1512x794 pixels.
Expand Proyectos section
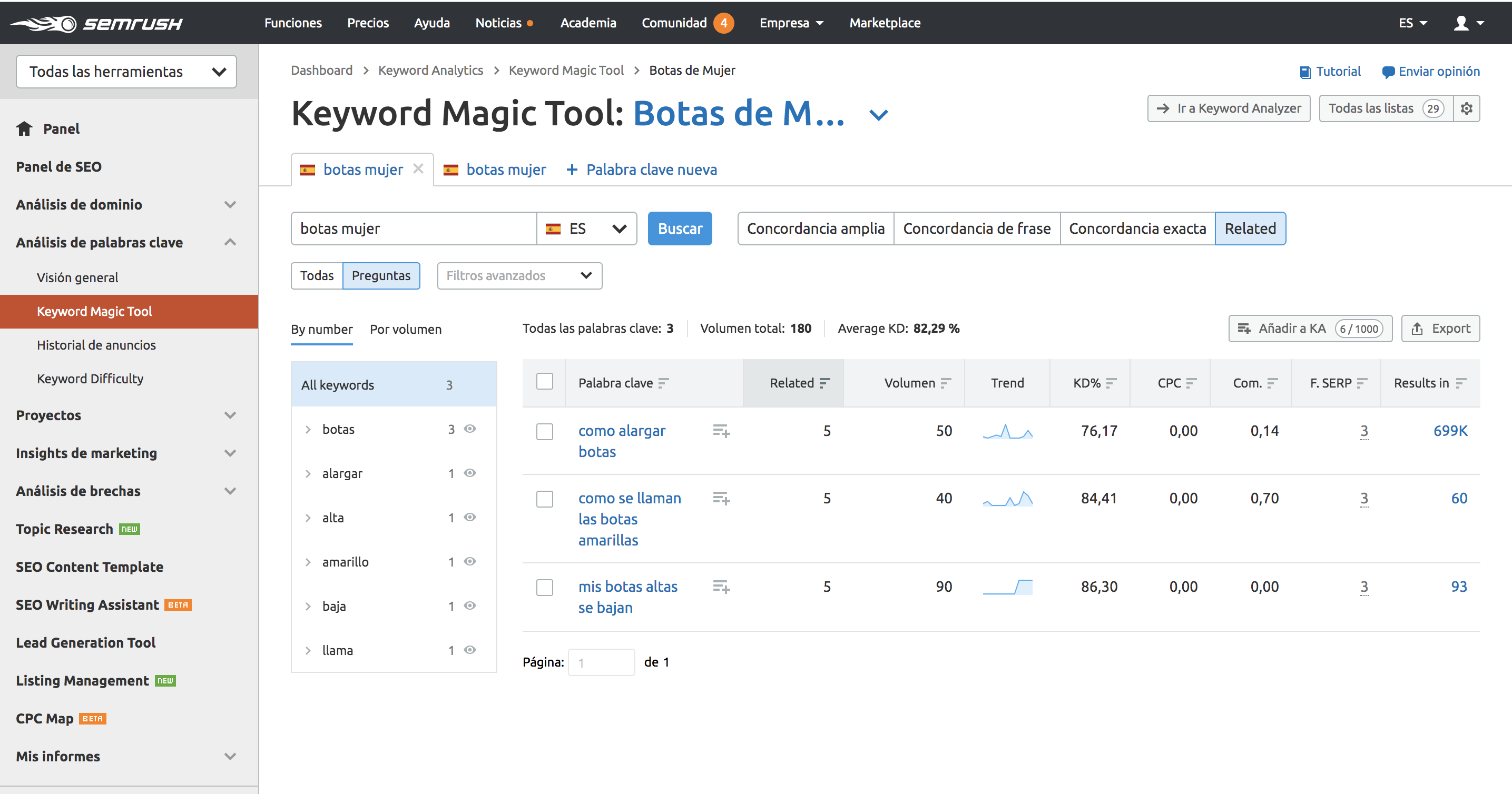click(x=230, y=415)
